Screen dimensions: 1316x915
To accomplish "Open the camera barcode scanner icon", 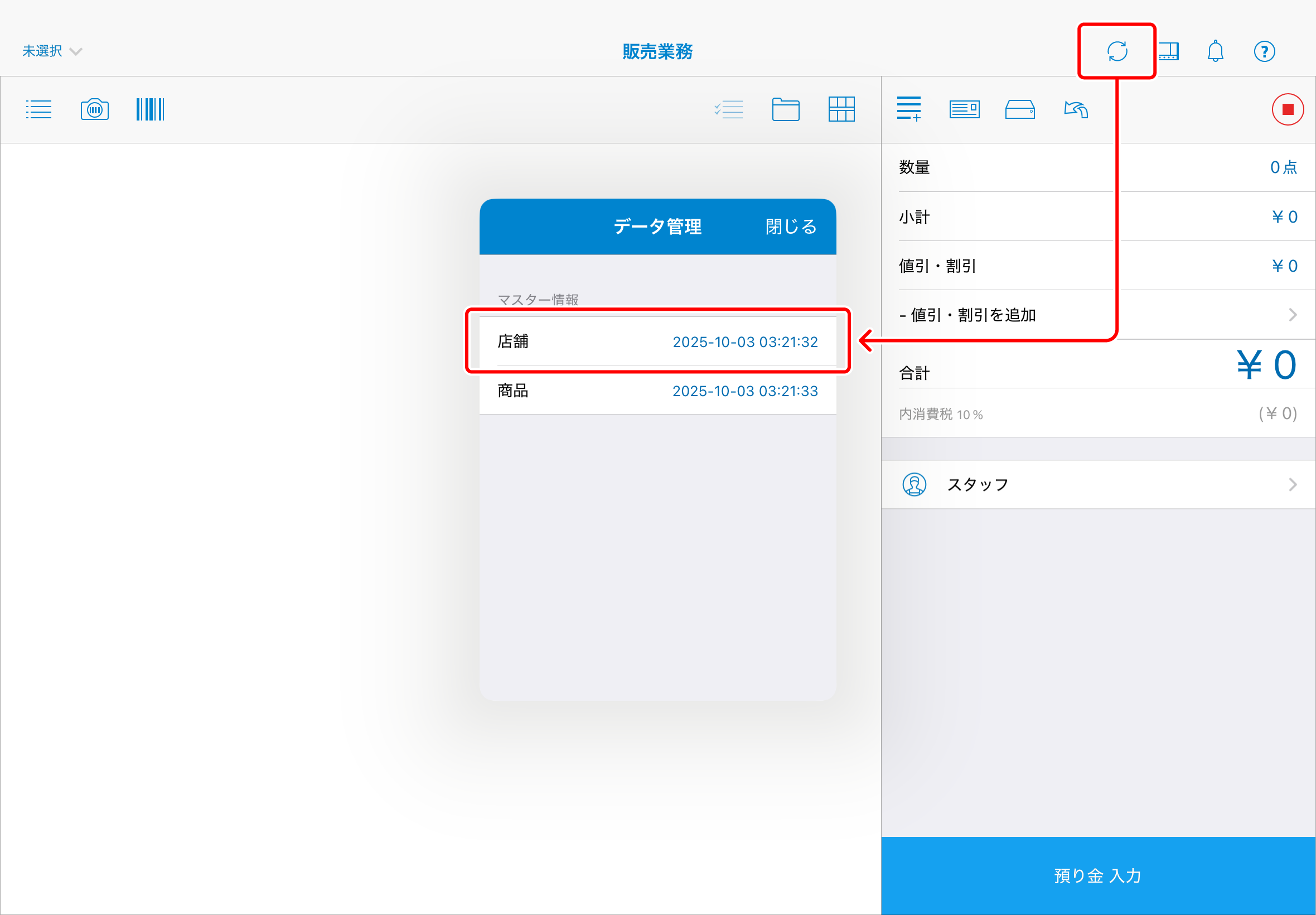I will point(95,109).
